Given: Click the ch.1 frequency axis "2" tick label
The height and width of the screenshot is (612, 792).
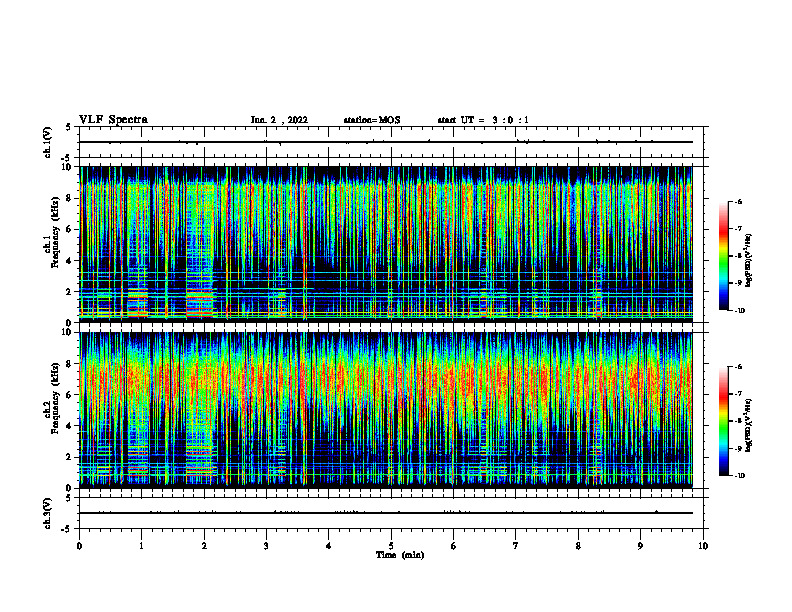Looking at the screenshot, I should [x=70, y=292].
